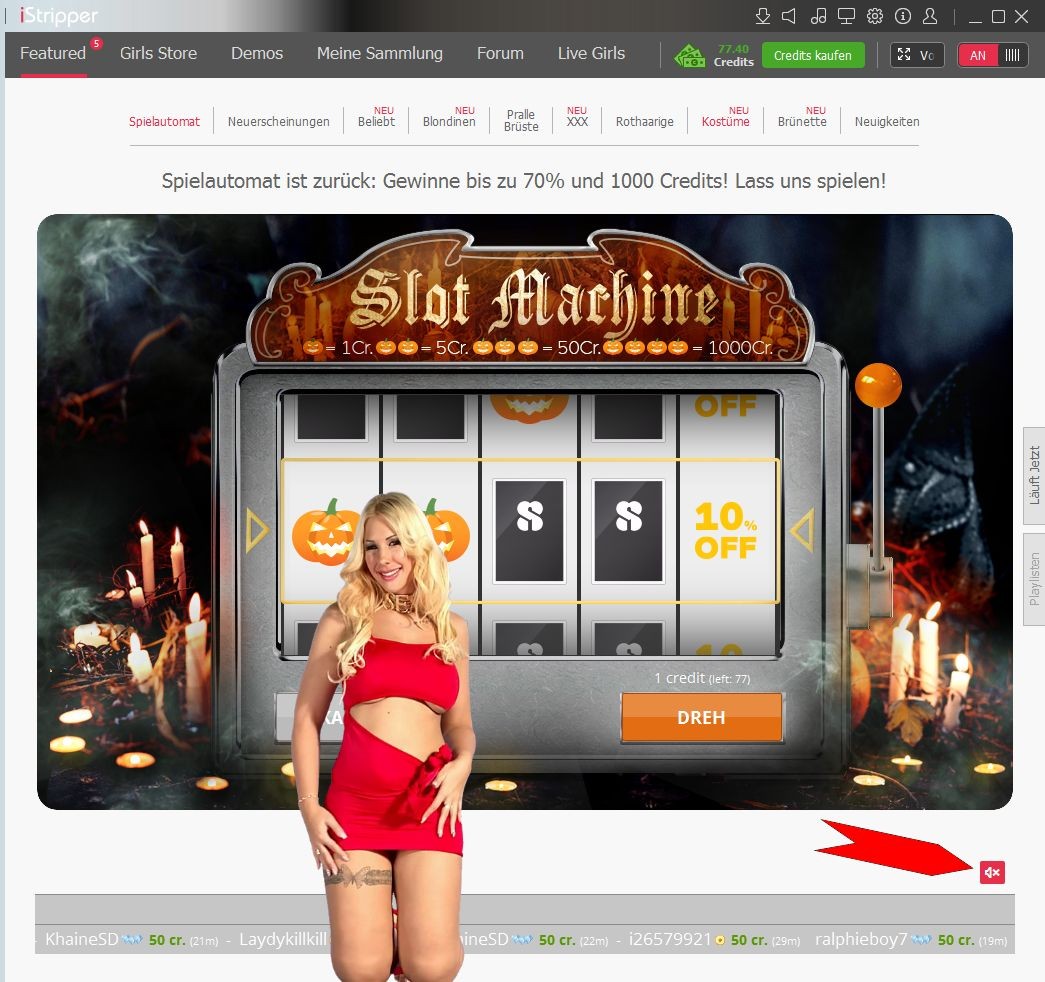Screen dimensions: 1045x982
Task: Switch to the Demos tab
Action: tap(257, 53)
